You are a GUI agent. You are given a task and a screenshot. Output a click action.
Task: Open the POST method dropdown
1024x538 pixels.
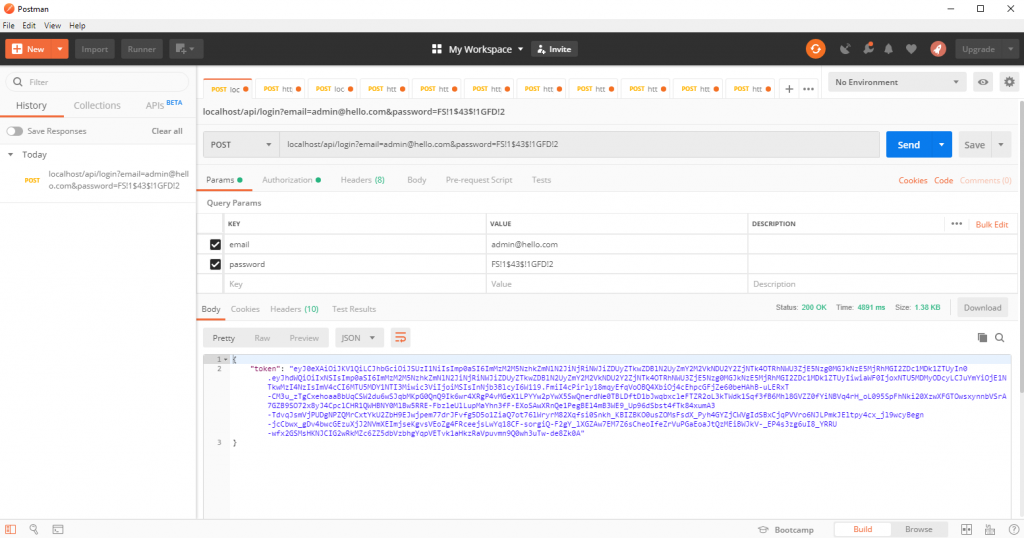(x=241, y=145)
